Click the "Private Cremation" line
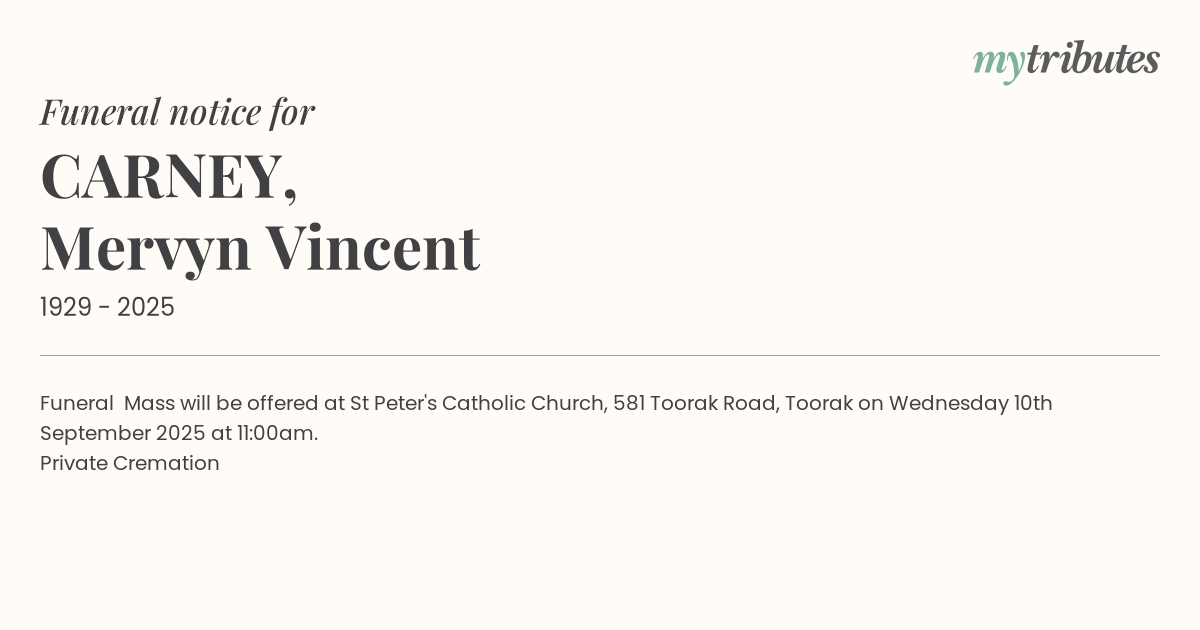The image size is (1200, 630). (x=130, y=463)
